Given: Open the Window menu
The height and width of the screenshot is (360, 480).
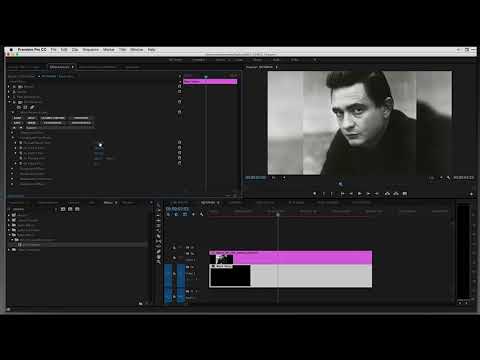Looking at the screenshot, I should click(x=137, y=49).
